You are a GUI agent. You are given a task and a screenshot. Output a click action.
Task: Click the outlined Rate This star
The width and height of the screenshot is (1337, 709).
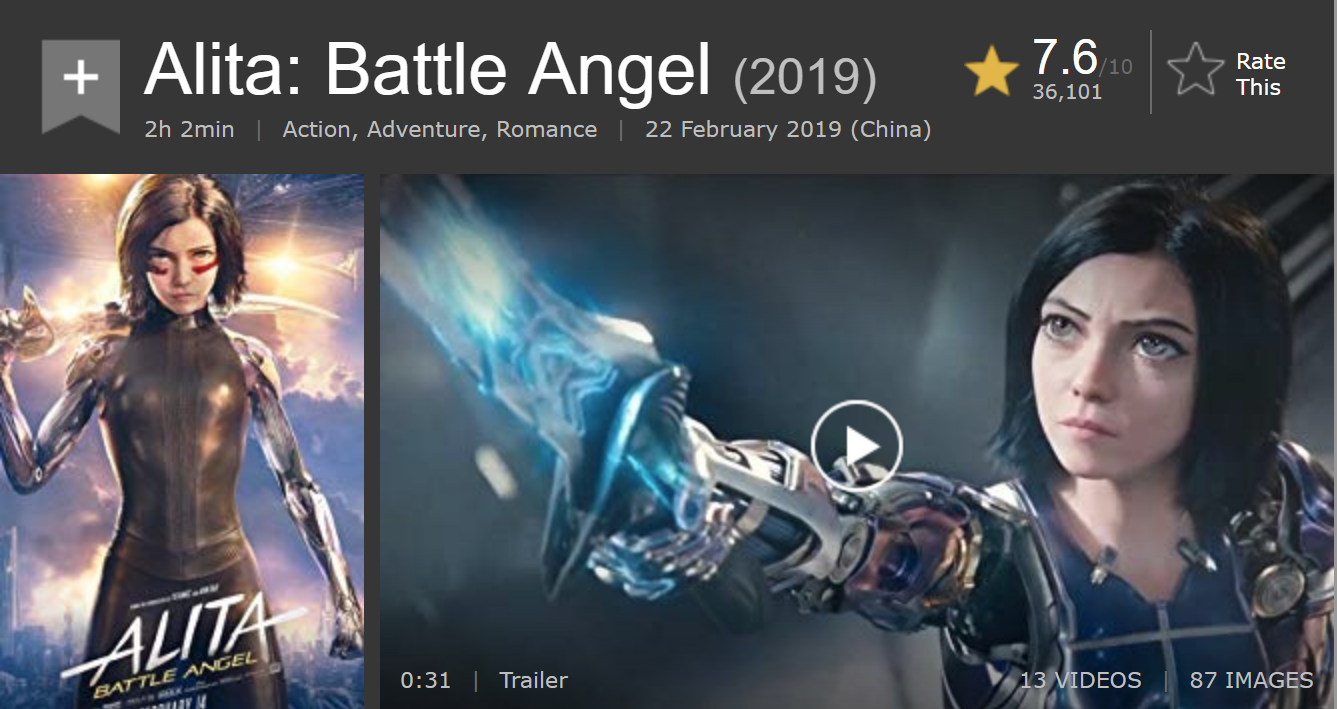click(x=1195, y=70)
